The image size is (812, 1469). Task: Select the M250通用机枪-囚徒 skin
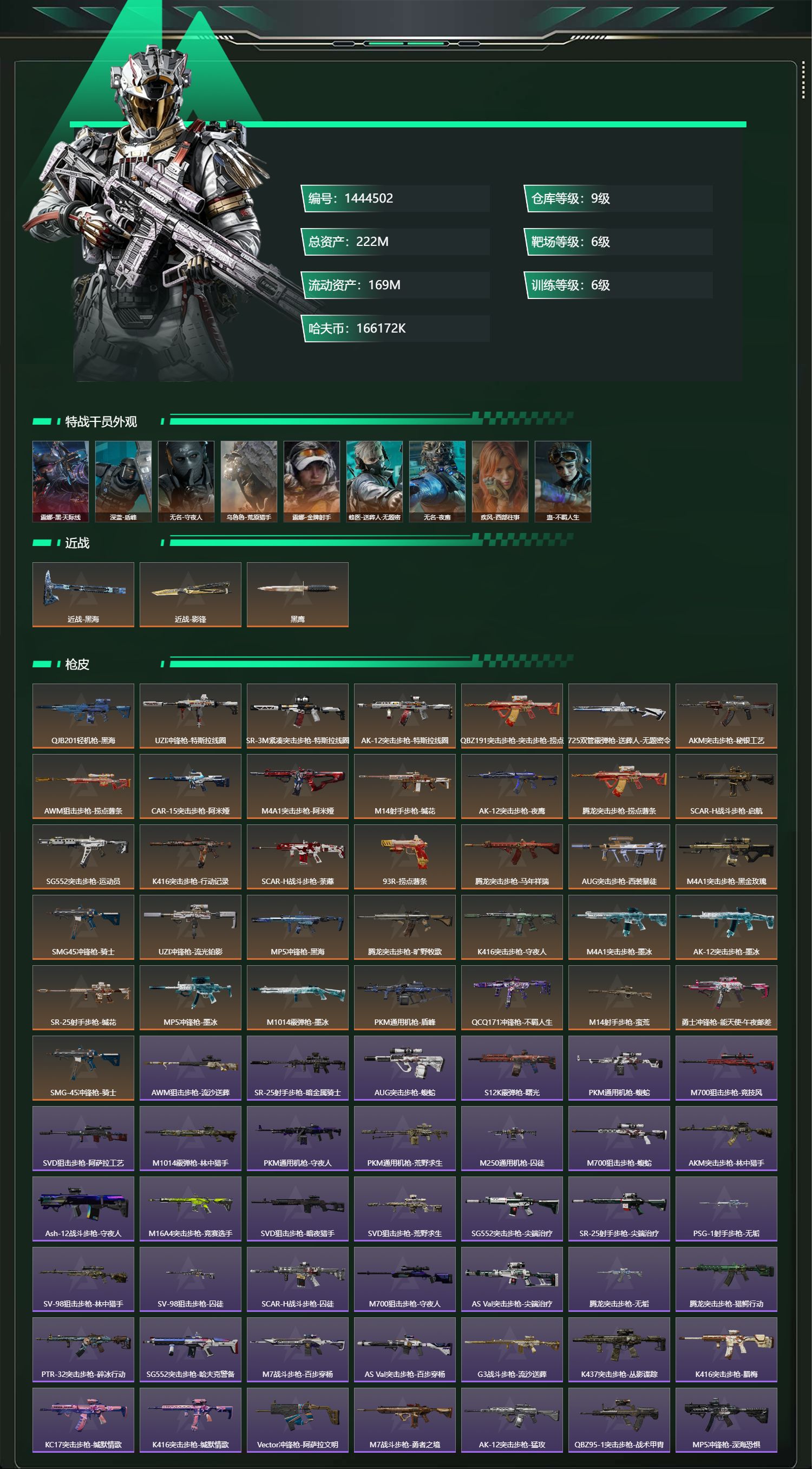(512, 1138)
